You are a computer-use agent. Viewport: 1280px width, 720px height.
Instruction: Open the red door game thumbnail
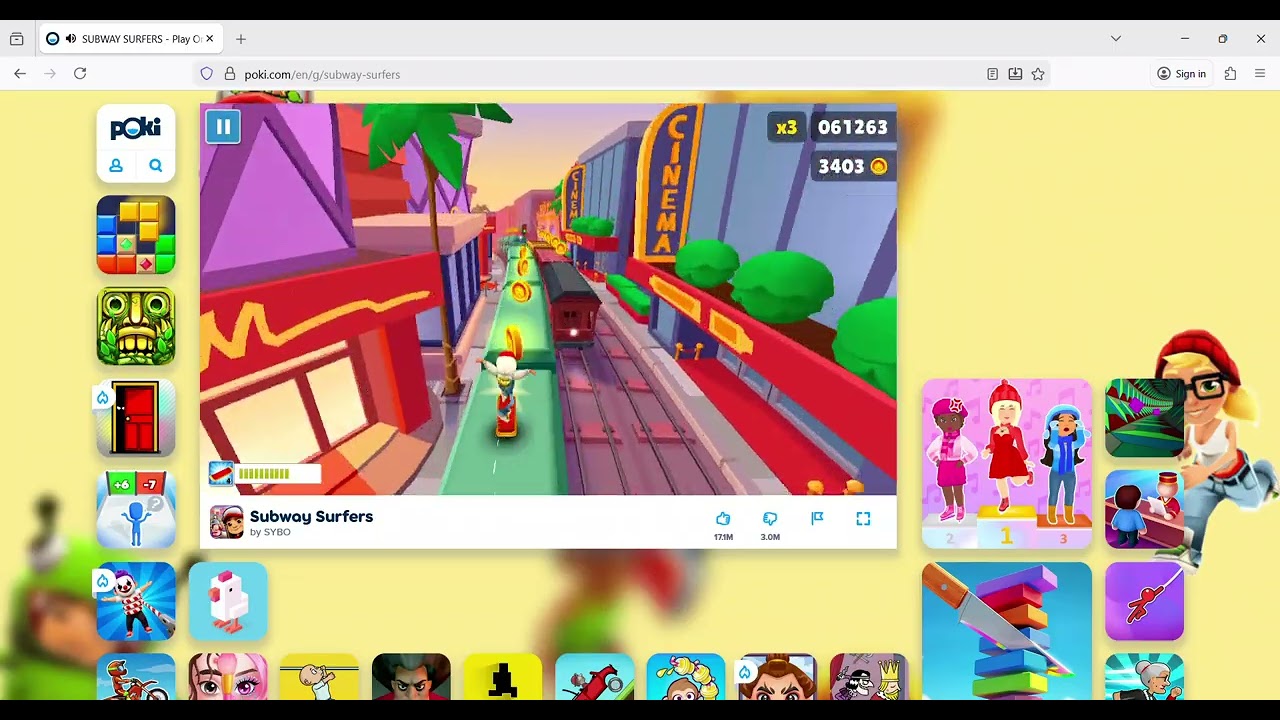tap(136, 418)
